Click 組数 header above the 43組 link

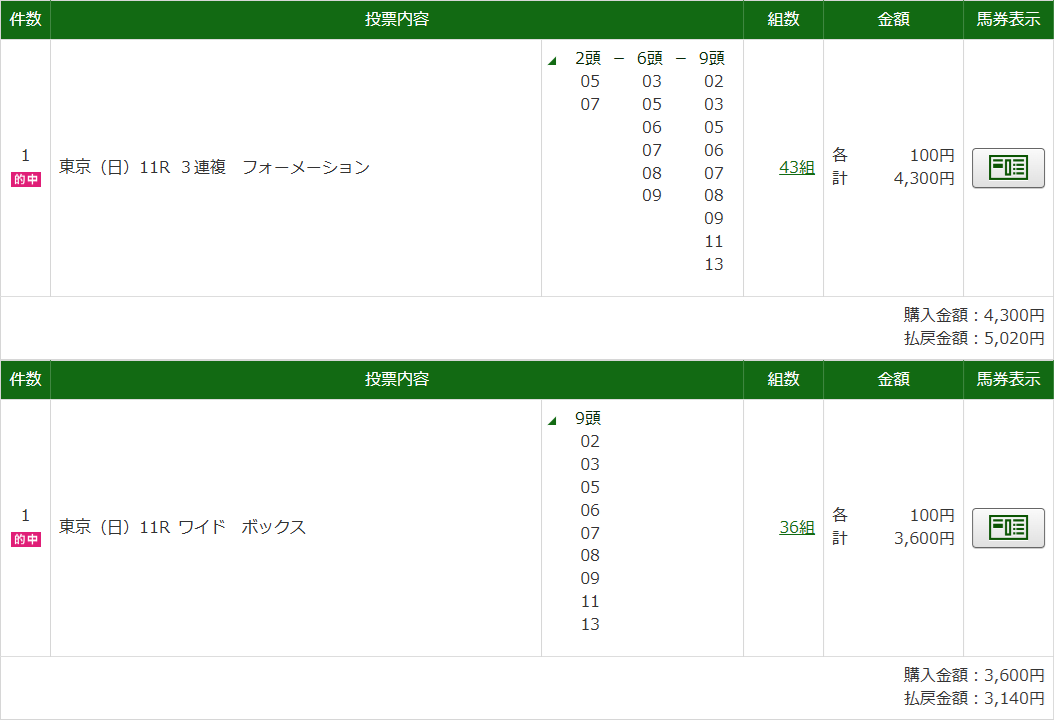[x=783, y=20]
